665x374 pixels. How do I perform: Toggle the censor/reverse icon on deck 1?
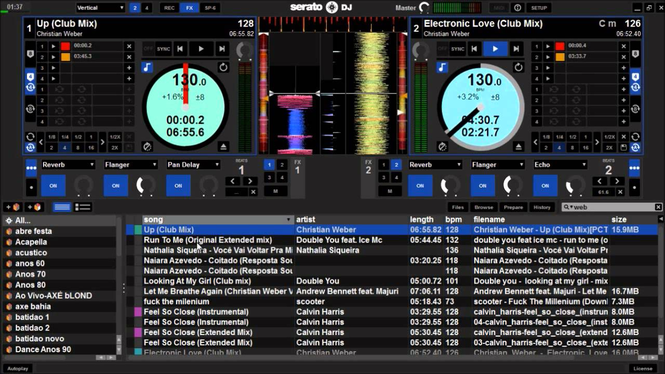pos(147,147)
